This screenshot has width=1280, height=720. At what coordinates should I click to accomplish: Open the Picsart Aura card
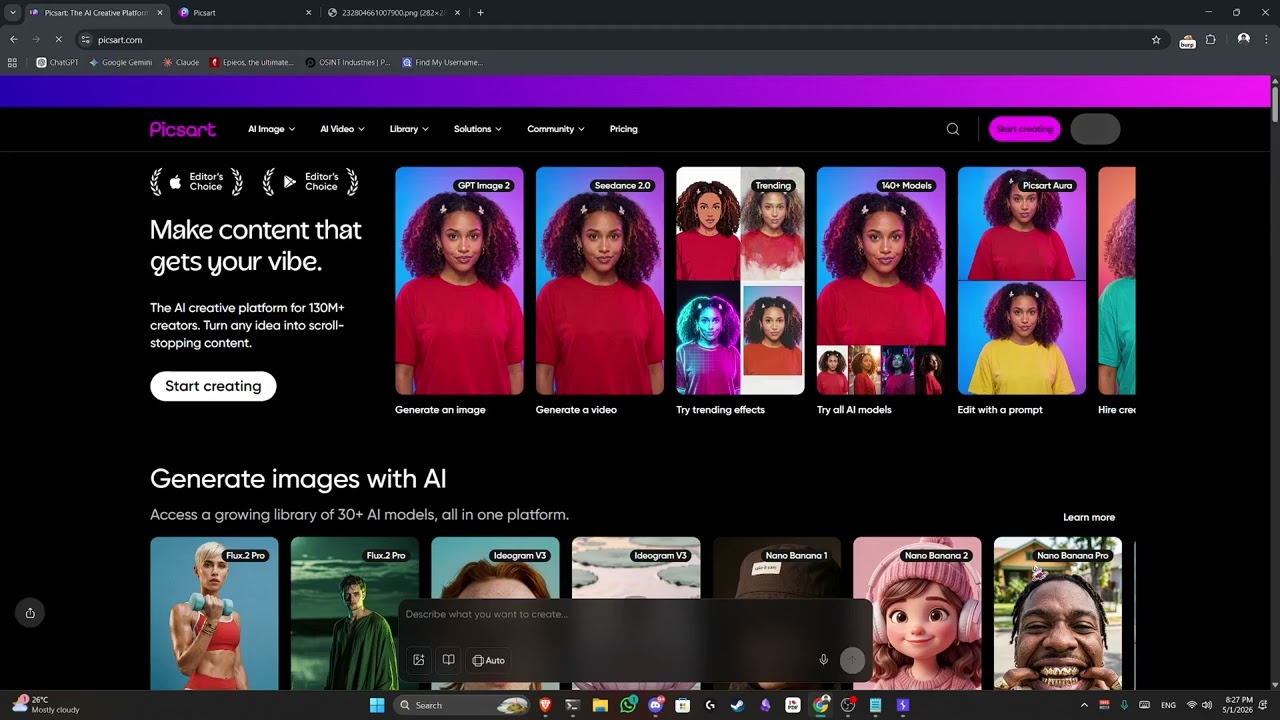(x=1022, y=281)
